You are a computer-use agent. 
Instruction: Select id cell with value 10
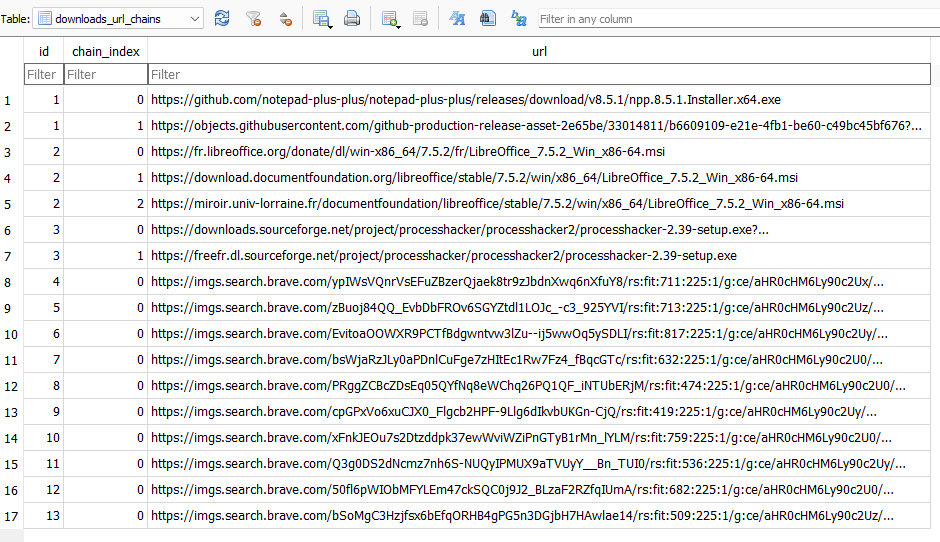tap(44, 438)
